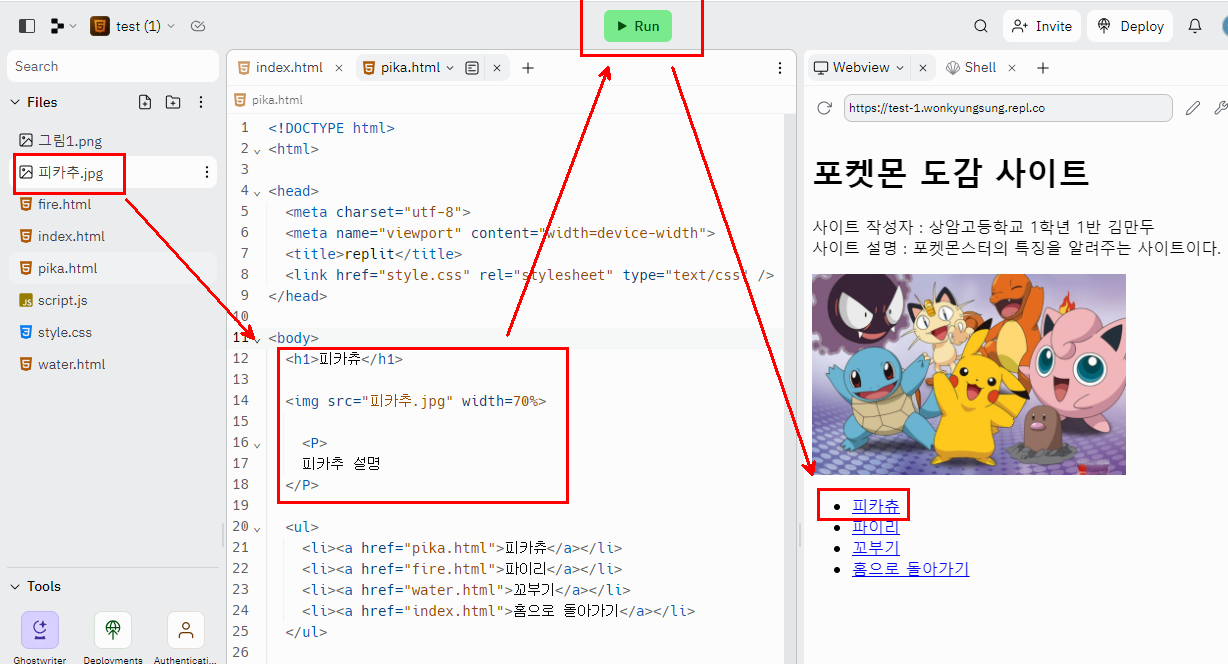Close the index.html editor tab
This screenshot has height=664, width=1228.
point(339,68)
